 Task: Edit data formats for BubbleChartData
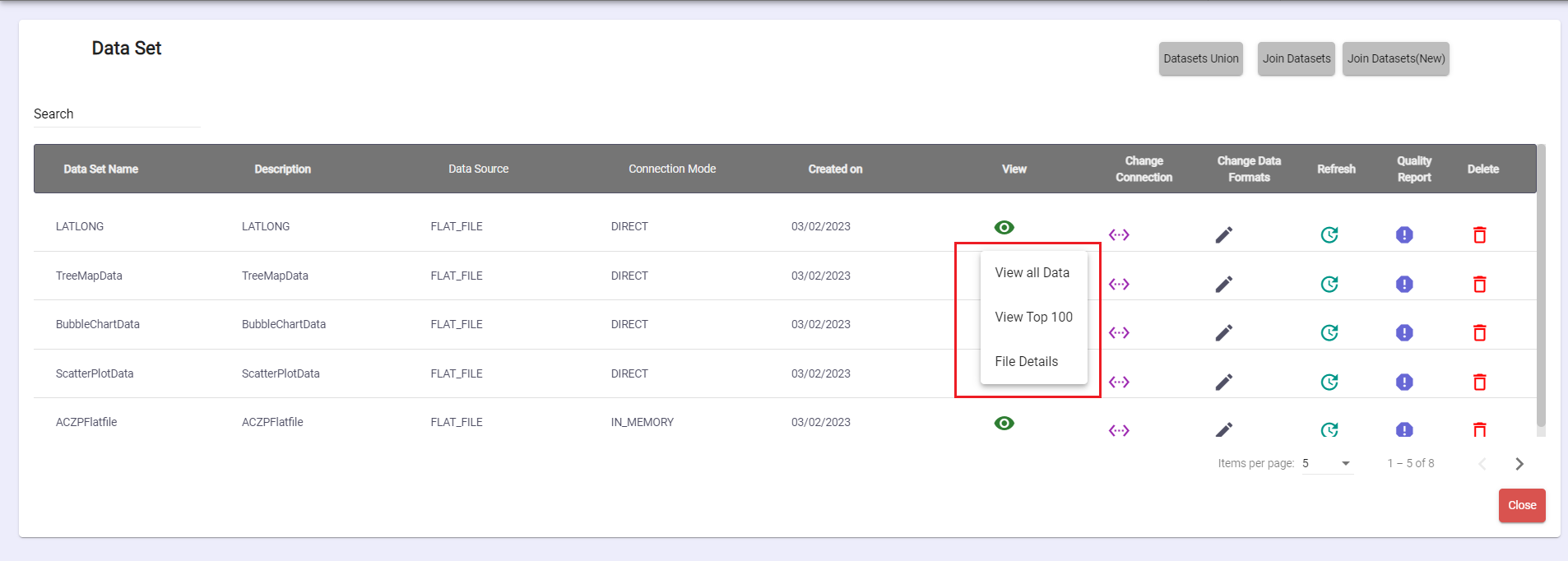[x=1223, y=332]
